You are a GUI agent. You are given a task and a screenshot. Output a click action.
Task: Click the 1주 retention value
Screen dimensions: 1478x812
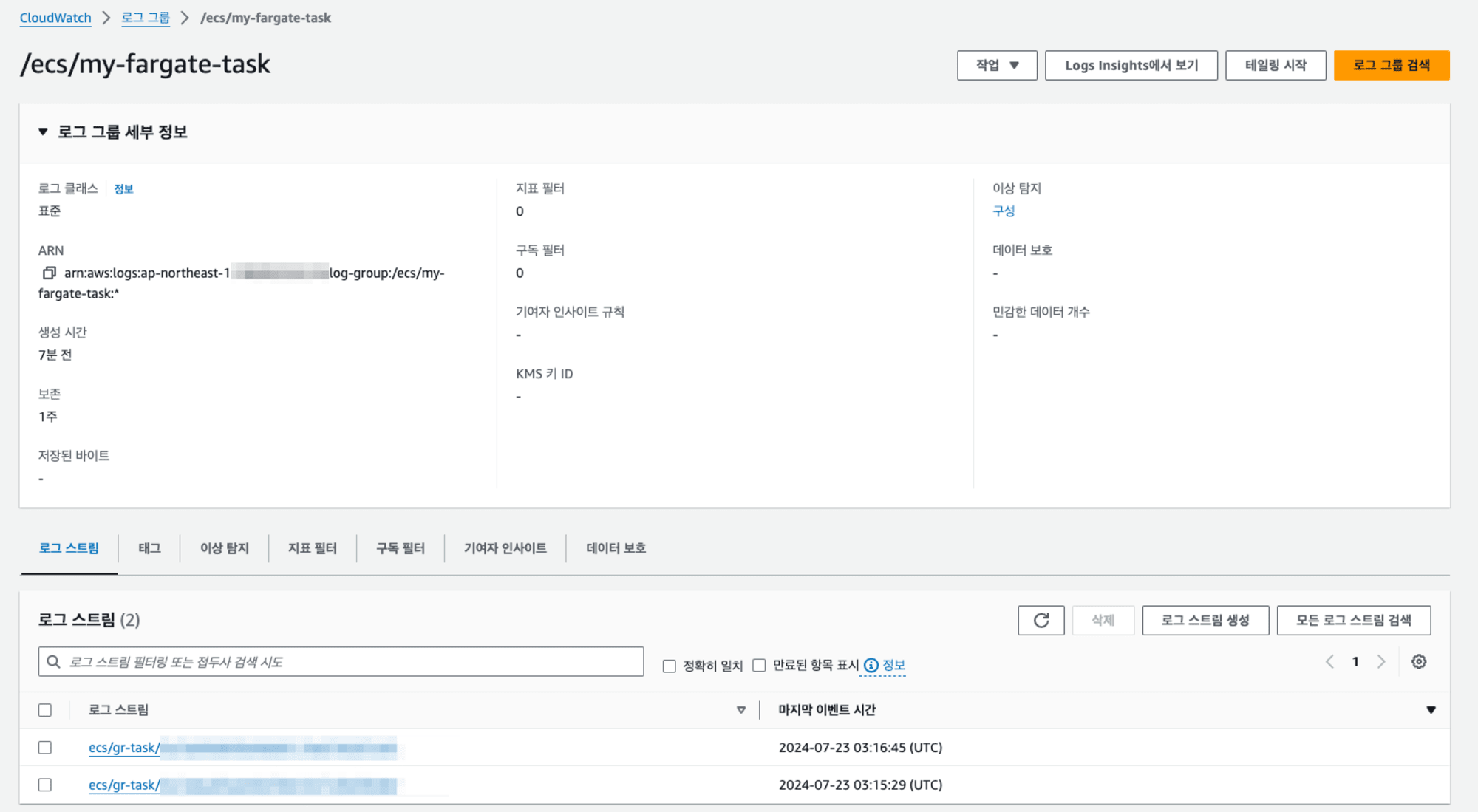coord(47,417)
